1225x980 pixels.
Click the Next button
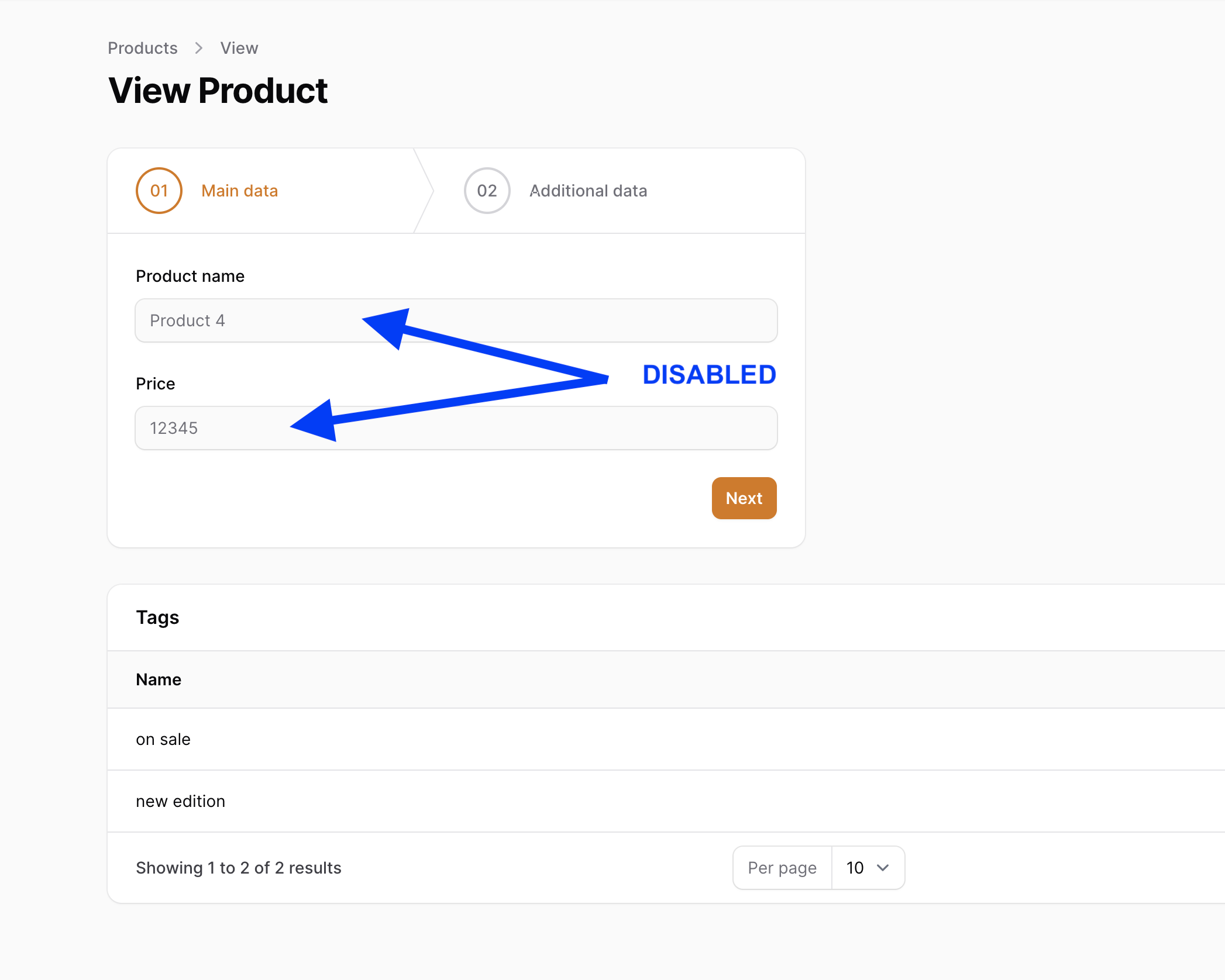[x=744, y=498]
